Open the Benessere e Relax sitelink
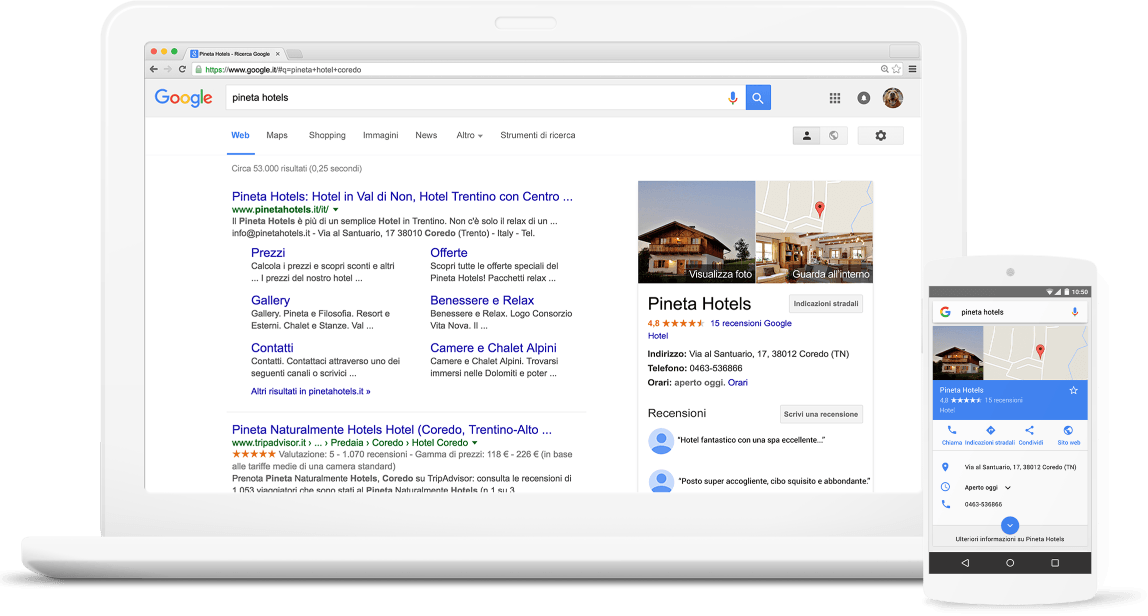The width and height of the screenshot is (1148, 616). 482,300
